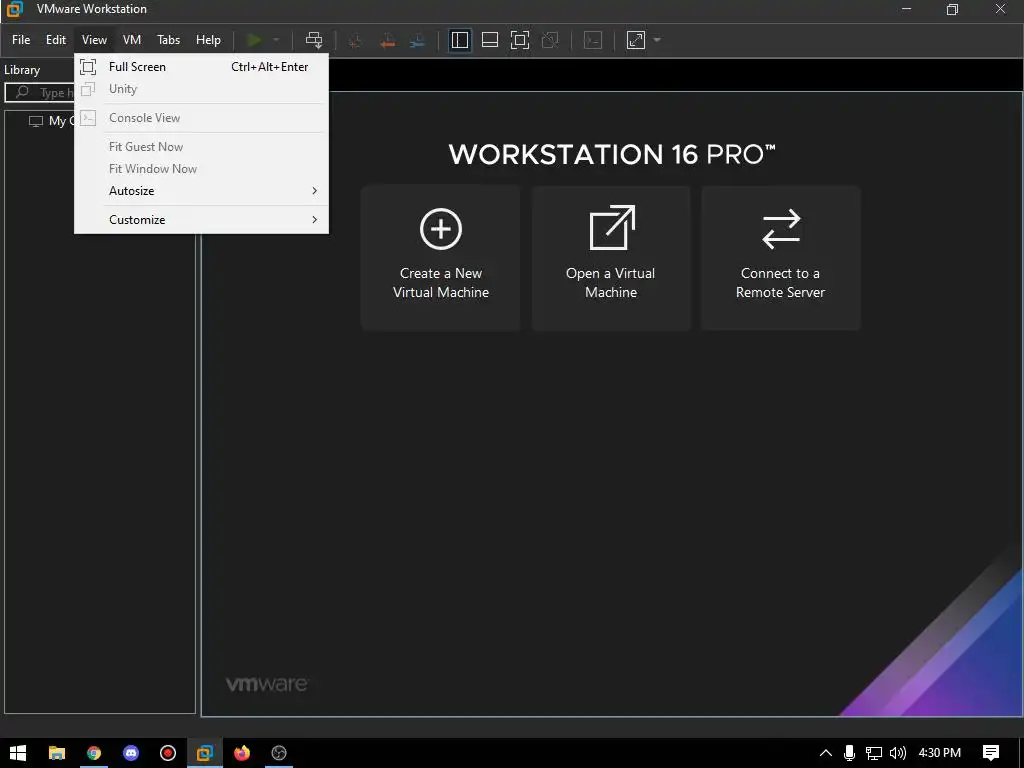Click the Revert to Snapshot icon

coord(387,40)
